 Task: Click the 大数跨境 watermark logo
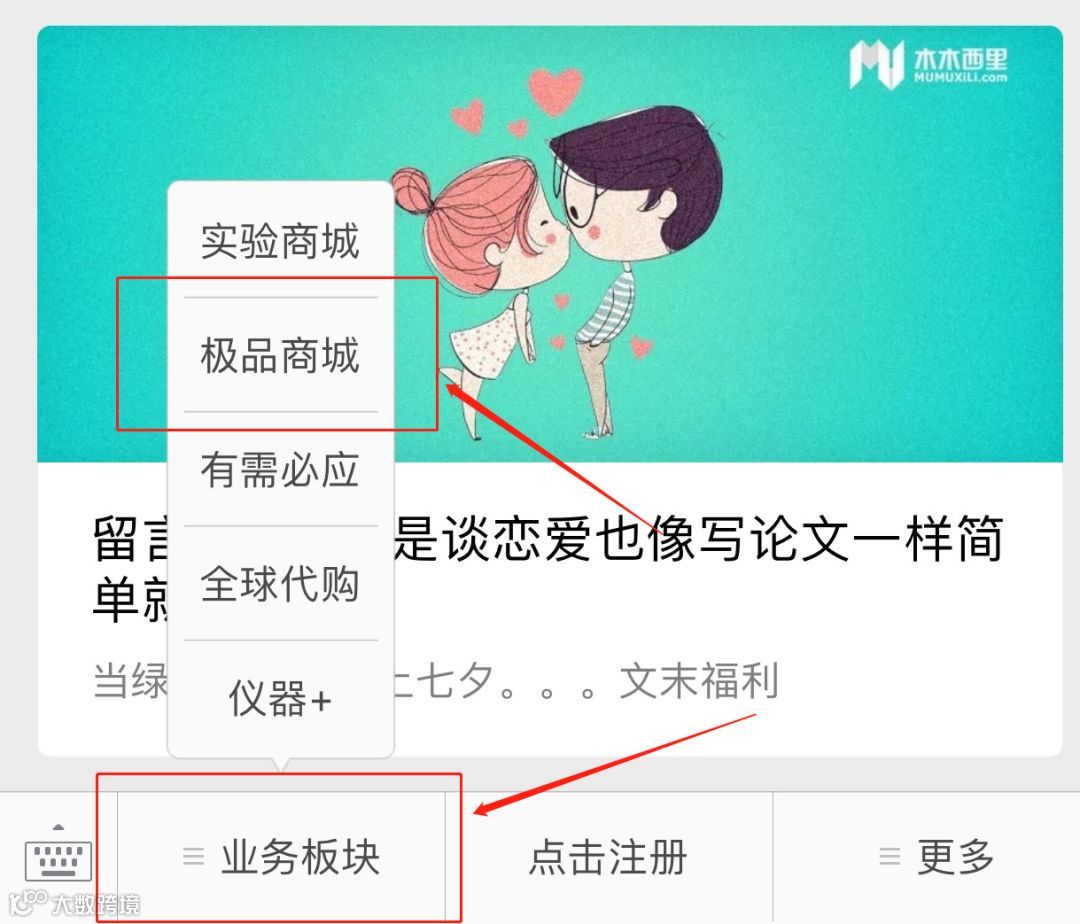pos(74,903)
